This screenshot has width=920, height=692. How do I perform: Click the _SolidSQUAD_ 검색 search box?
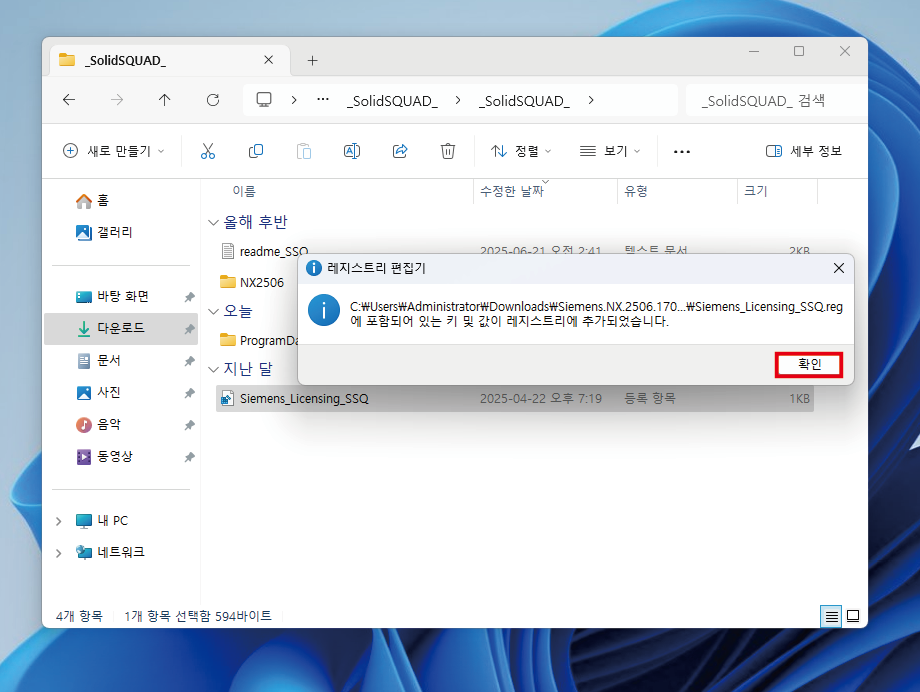[x=774, y=101]
